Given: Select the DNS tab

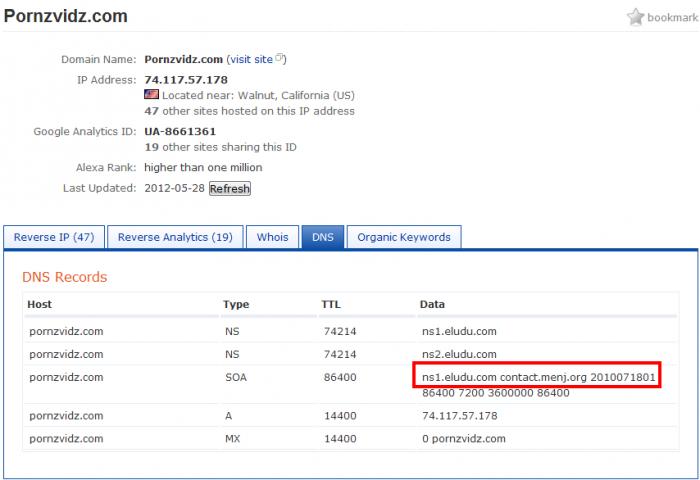Looking at the screenshot, I should click(x=323, y=237).
